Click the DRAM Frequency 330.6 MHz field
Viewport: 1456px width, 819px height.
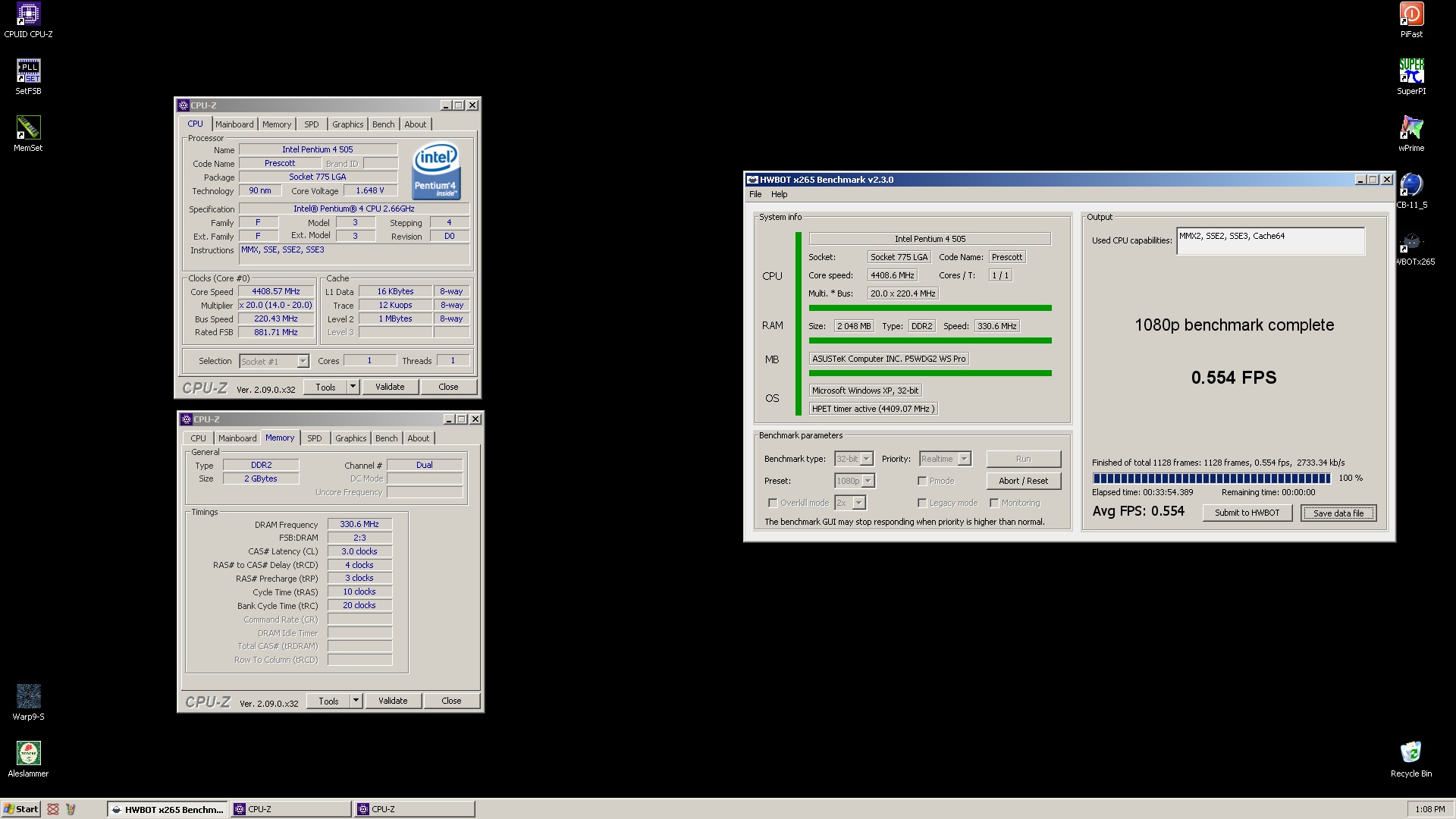tap(359, 524)
